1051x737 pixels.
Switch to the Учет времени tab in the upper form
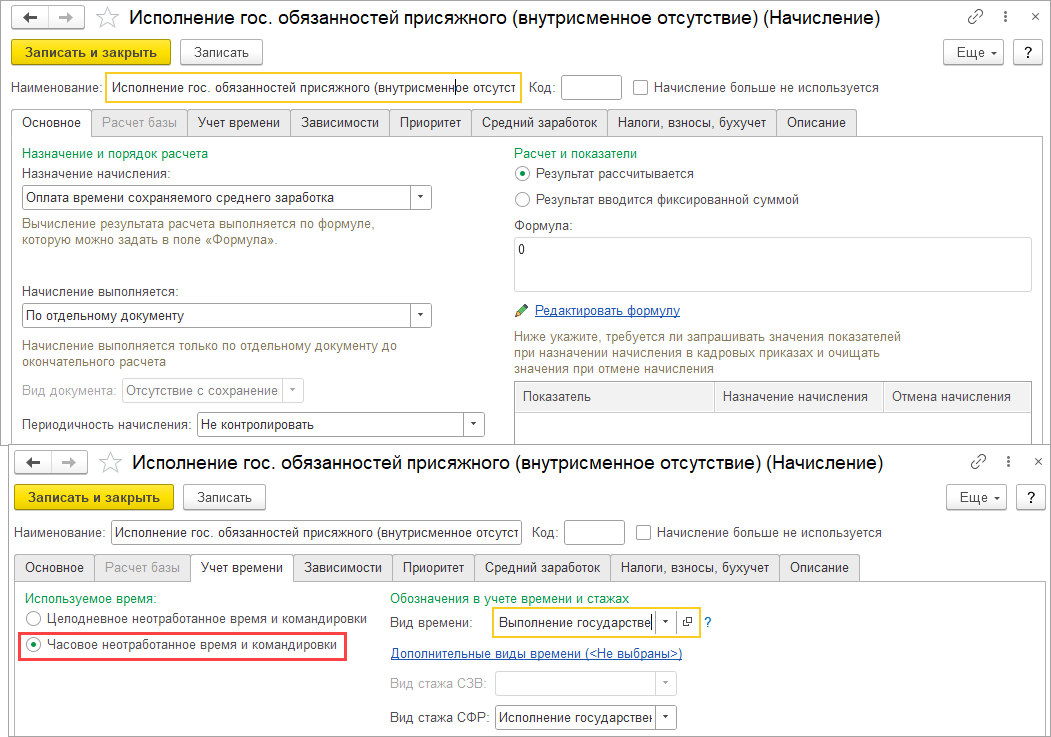coord(240,122)
